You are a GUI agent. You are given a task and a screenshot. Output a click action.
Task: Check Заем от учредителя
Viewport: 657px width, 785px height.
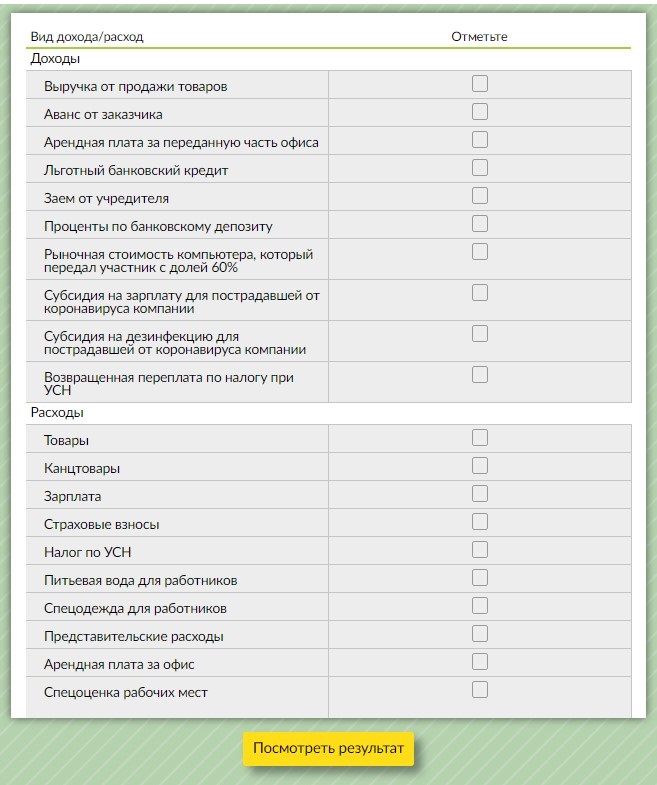click(480, 196)
